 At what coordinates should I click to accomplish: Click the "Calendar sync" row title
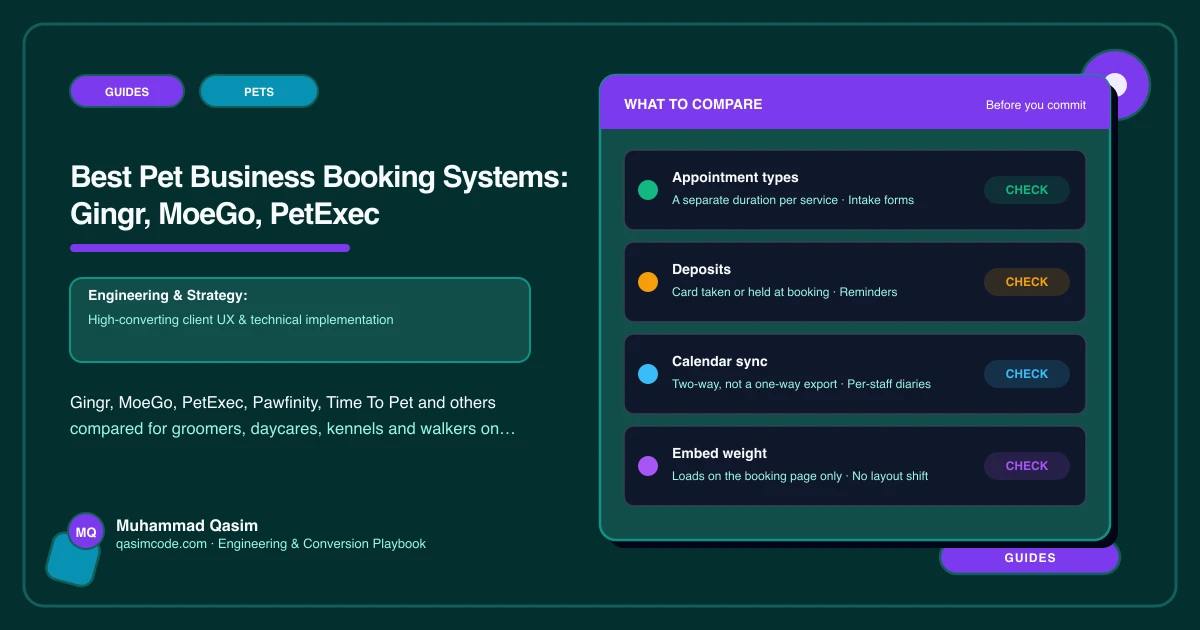[x=720, y=362]
